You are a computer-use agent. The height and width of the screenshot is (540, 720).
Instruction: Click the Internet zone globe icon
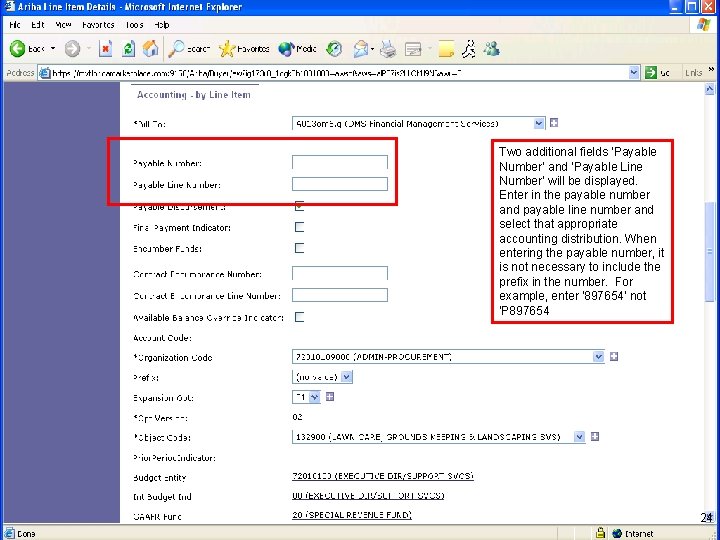point(617,534)
